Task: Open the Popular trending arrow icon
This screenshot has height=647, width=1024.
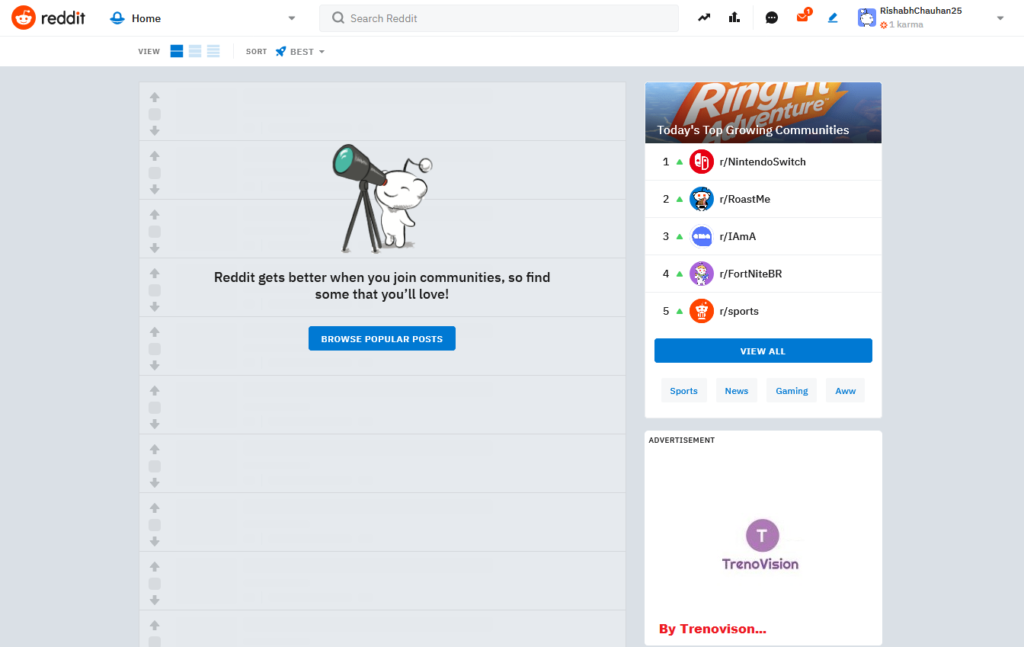Action: [x=703, y=18]
